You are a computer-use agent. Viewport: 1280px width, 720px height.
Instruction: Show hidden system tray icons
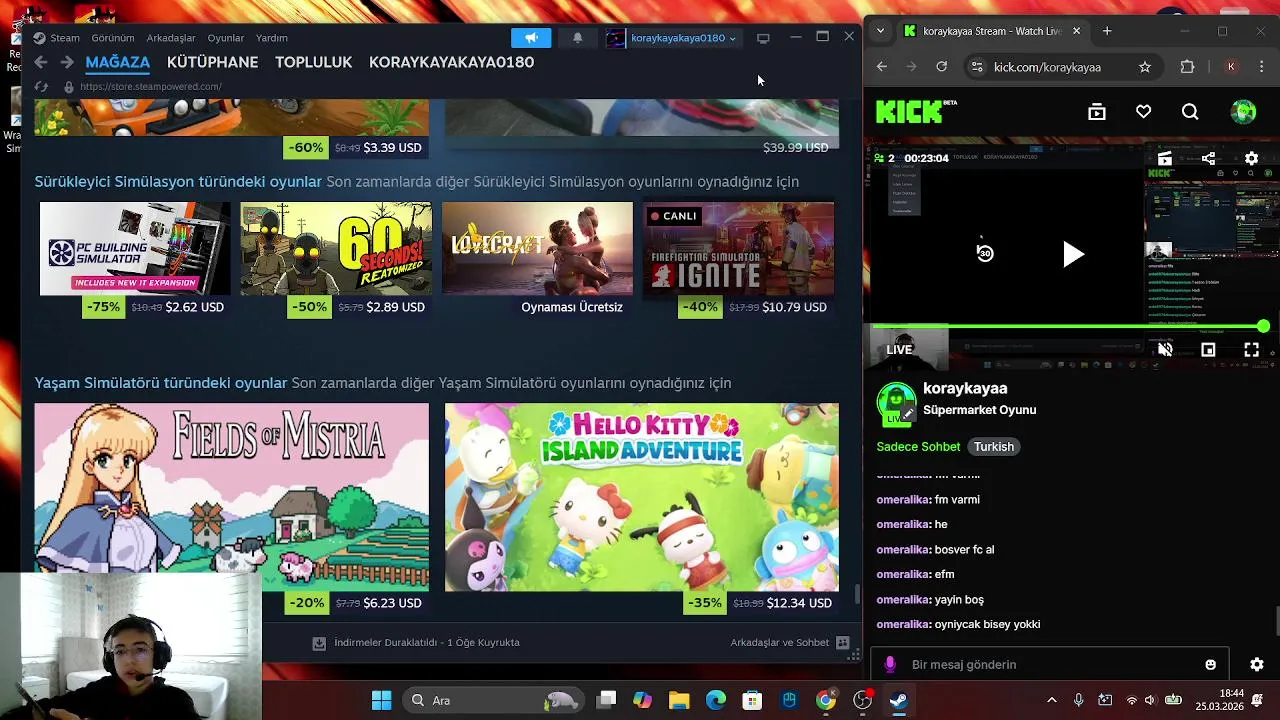pos(1051,700)
